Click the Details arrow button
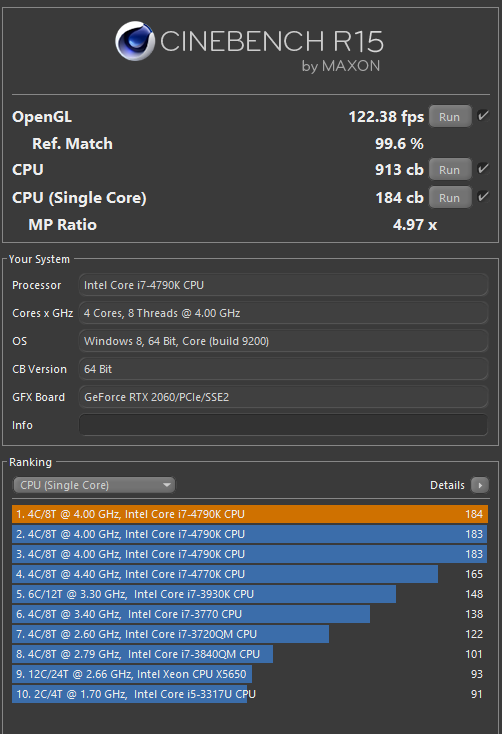This screenshot has height=734, width=502. point(480,485)
